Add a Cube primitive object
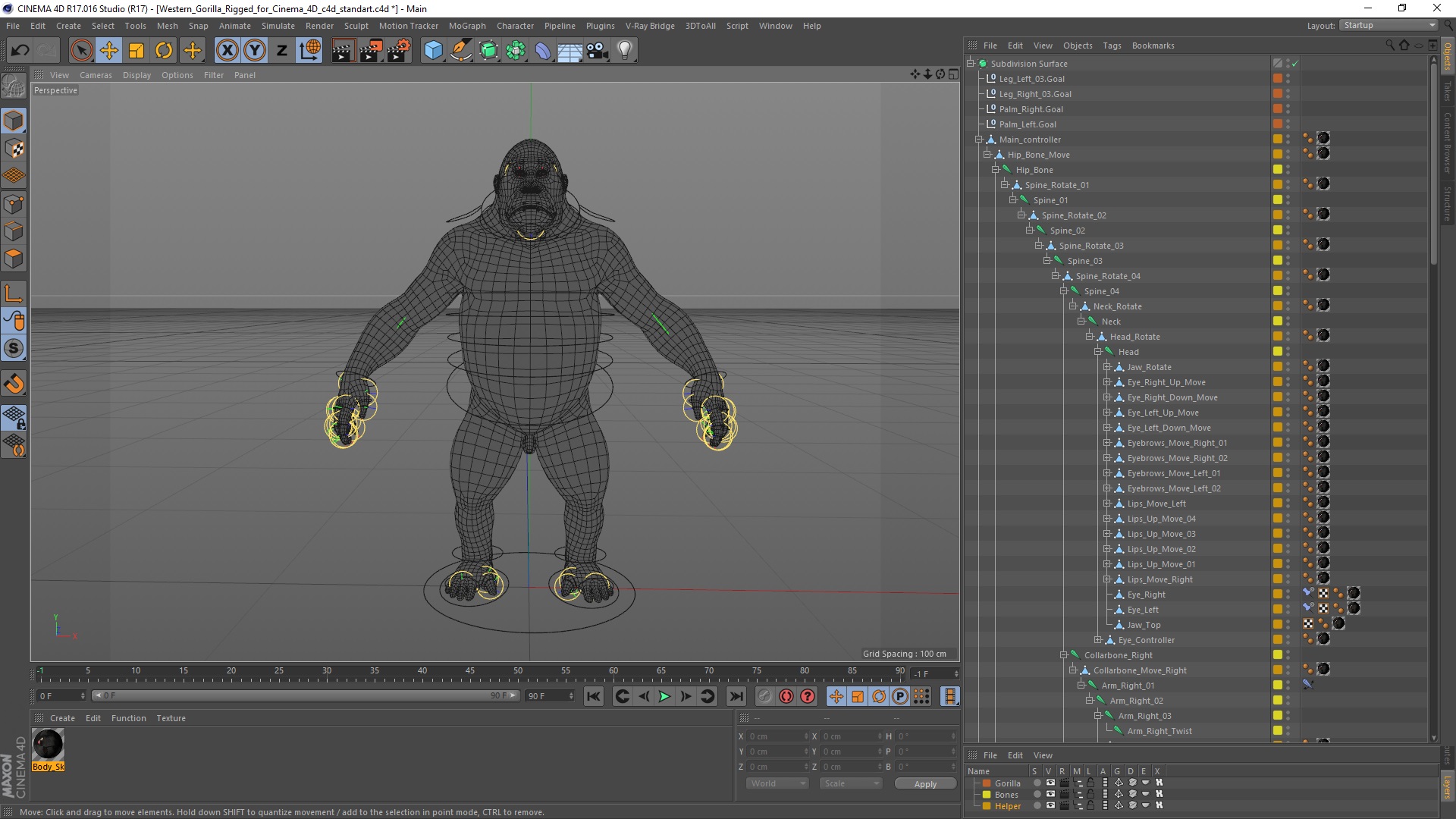The height and width of the screenshot is (819, 1456). (433, 51)
